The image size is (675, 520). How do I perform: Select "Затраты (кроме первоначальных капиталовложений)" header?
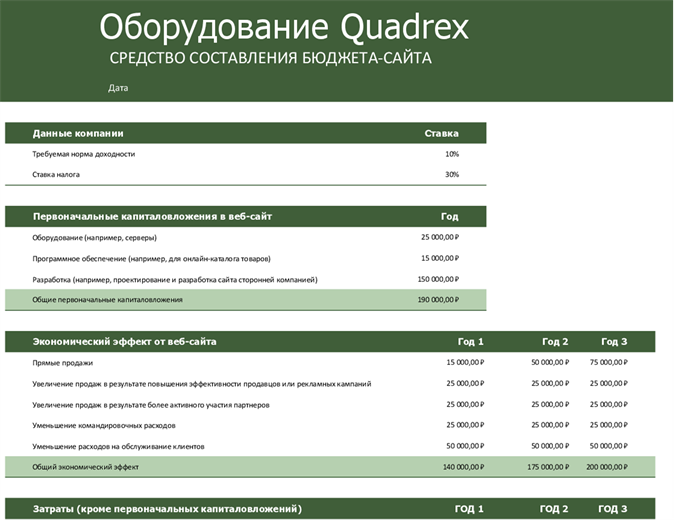167,509
